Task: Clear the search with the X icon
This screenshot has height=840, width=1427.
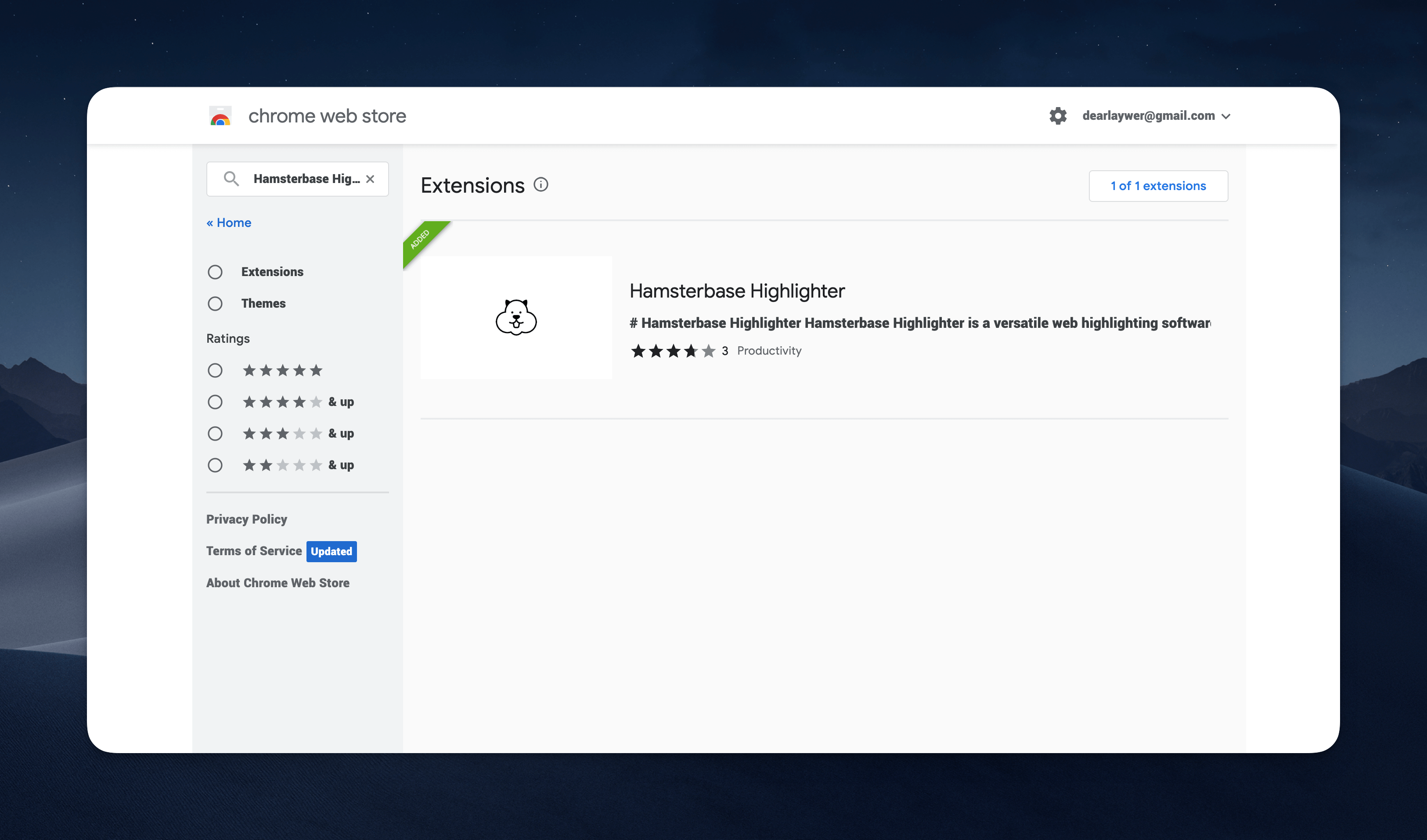Action: click(370, 179)
